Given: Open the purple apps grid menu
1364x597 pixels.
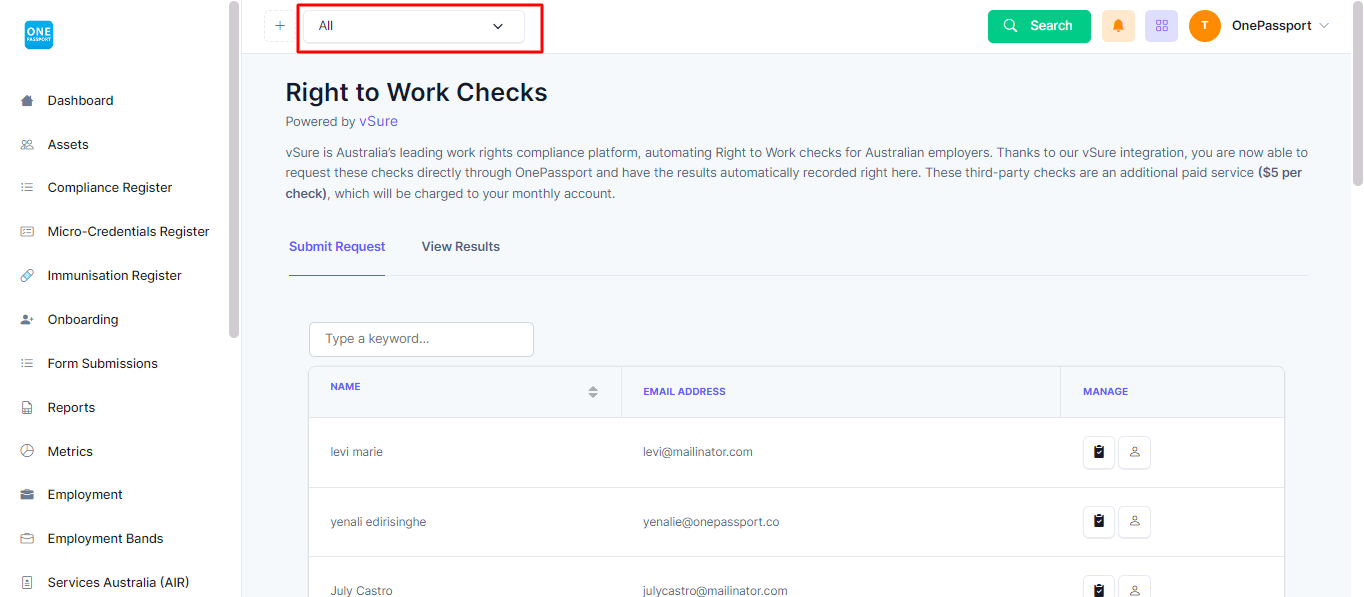Looking at the screenshot, I should point(1161,26).
